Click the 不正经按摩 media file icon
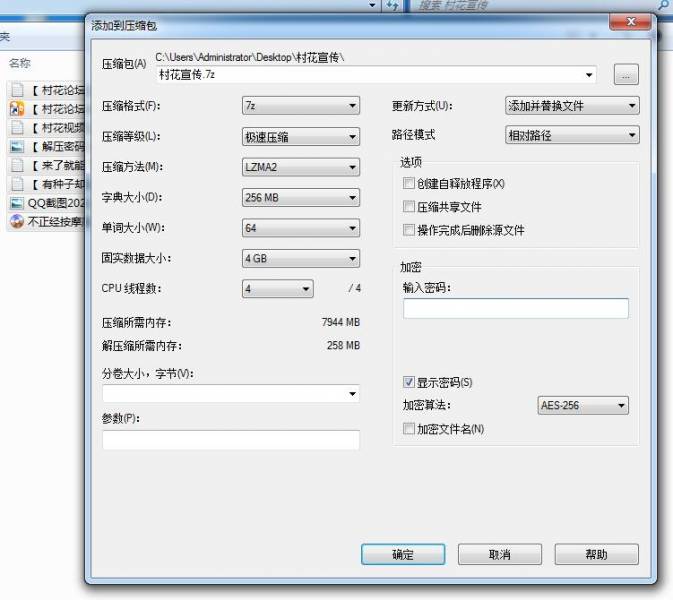The width and height of the screenshot is (673, 600). (x=17, y=222)
